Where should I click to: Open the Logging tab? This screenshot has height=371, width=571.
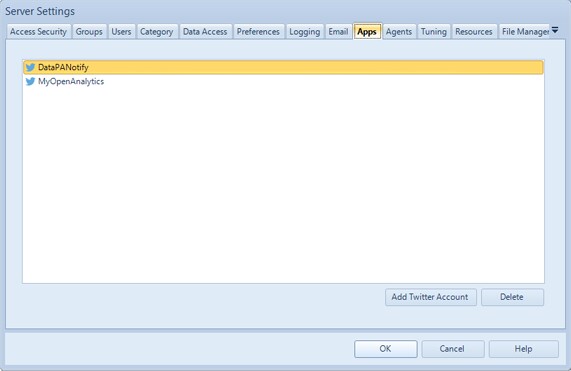pyautogui.click(x=304, y=32)
